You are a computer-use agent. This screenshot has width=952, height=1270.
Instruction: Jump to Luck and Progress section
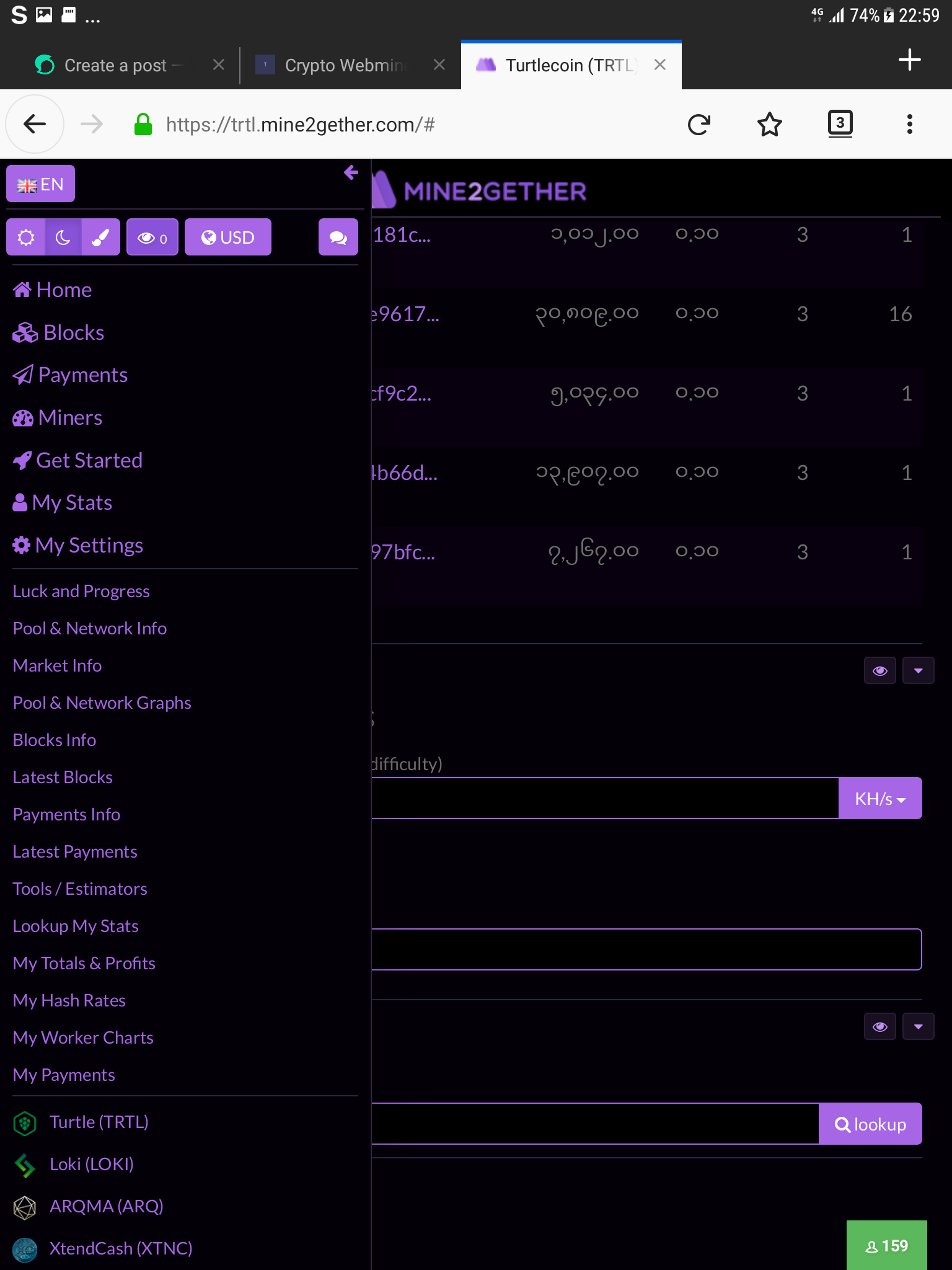(x=81, y=591)
